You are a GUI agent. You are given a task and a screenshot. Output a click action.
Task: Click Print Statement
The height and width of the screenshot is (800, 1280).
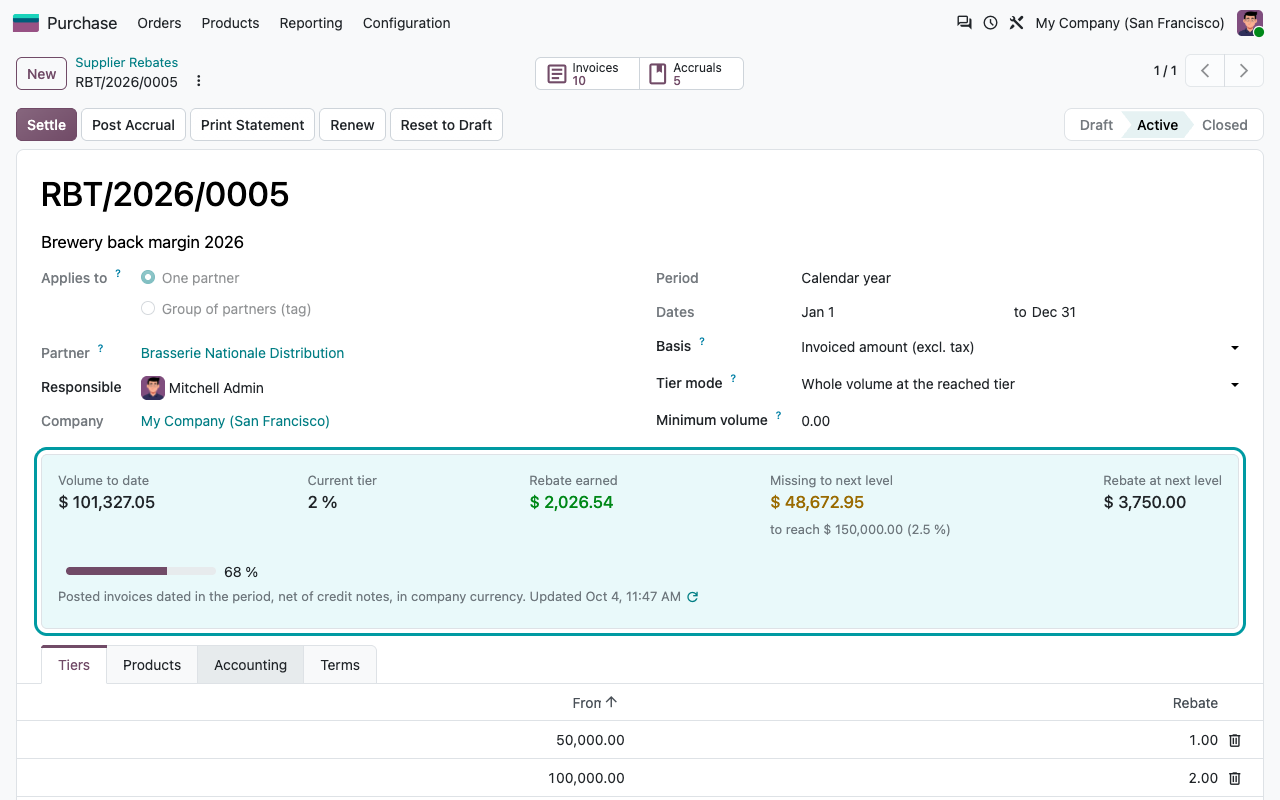pos(252,125)
